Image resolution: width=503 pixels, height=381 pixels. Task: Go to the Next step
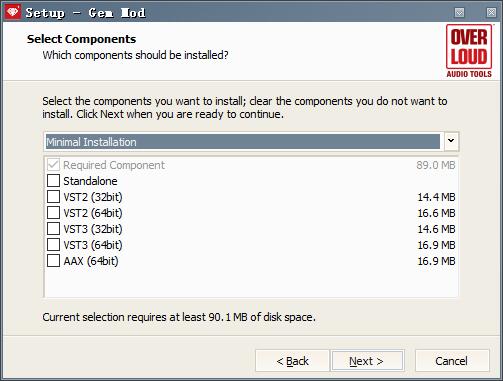point(367,361)
